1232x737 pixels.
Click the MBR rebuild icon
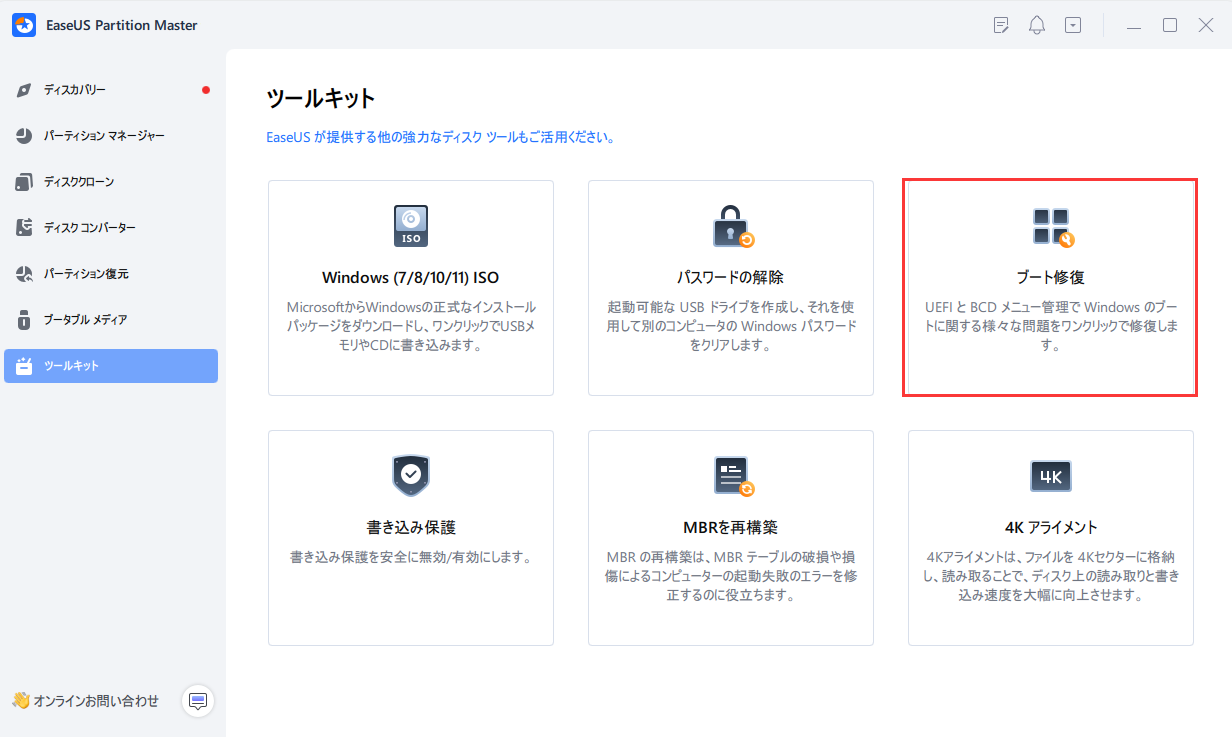(732, 476)
